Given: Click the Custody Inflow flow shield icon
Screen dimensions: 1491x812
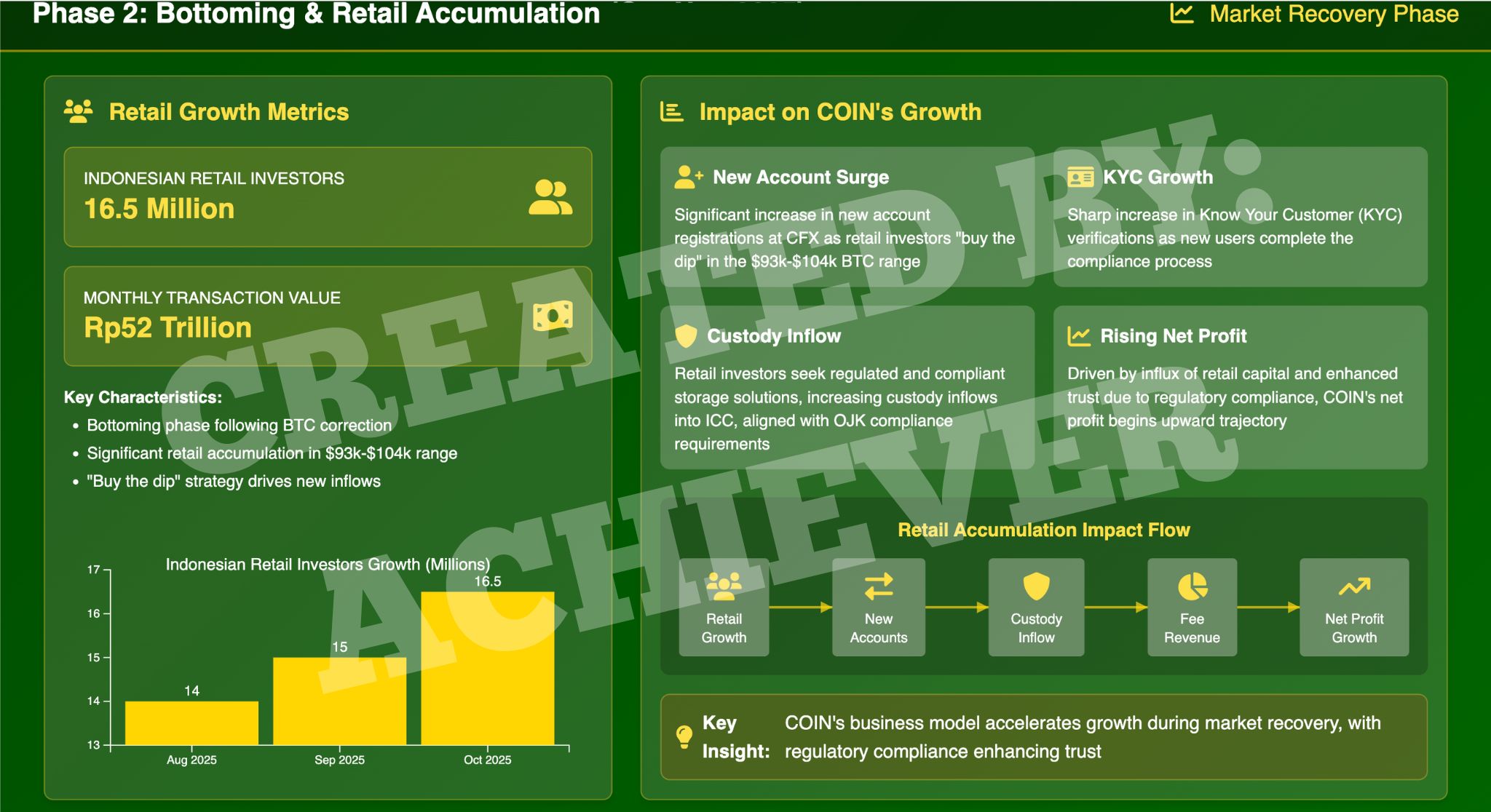Looking at the screenshot, I should pyautogui.click(x=1036, y=586).
